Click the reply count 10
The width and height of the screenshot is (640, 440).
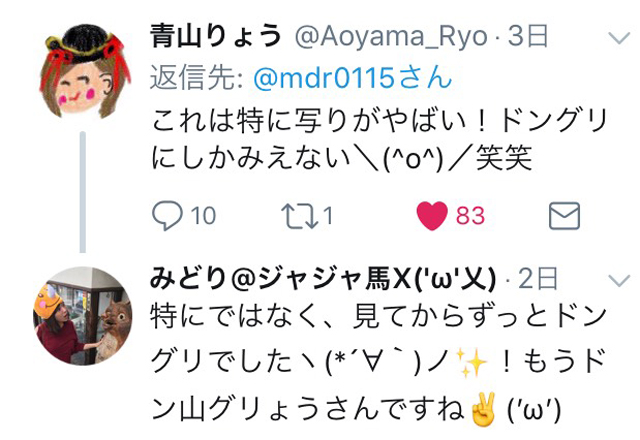coord(203,216)
